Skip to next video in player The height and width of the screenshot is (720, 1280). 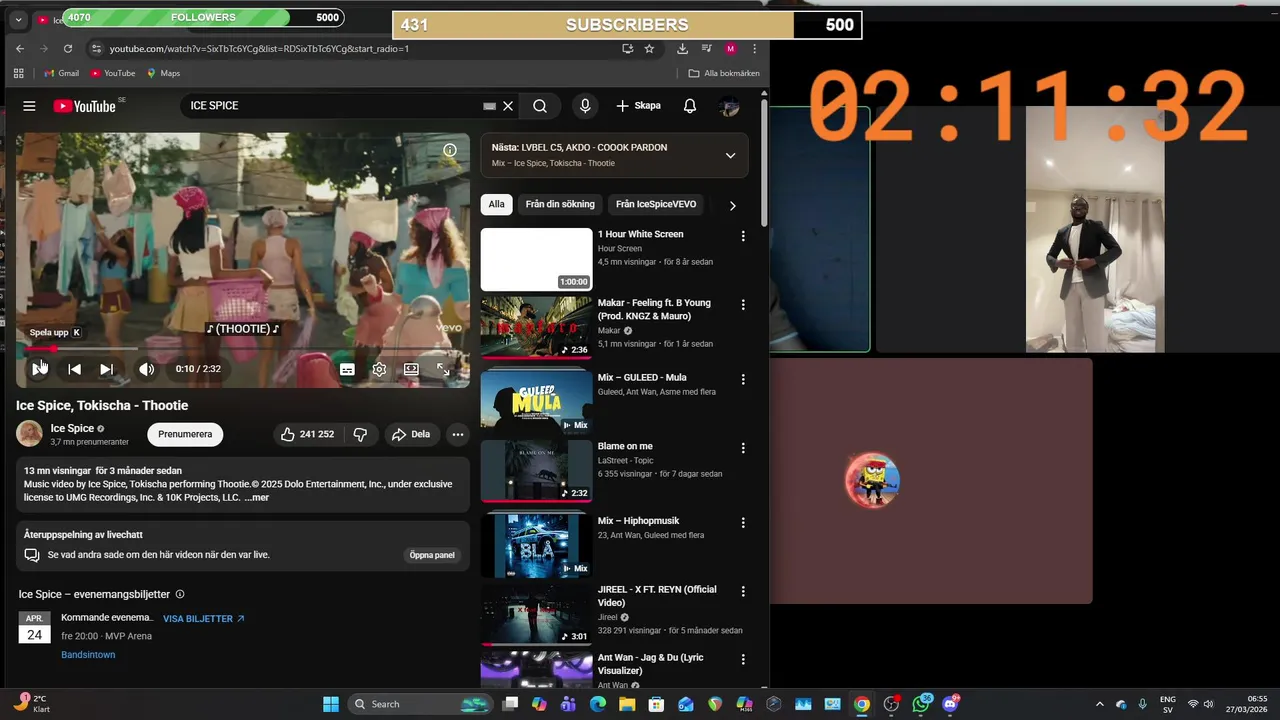tap(106, 369)
